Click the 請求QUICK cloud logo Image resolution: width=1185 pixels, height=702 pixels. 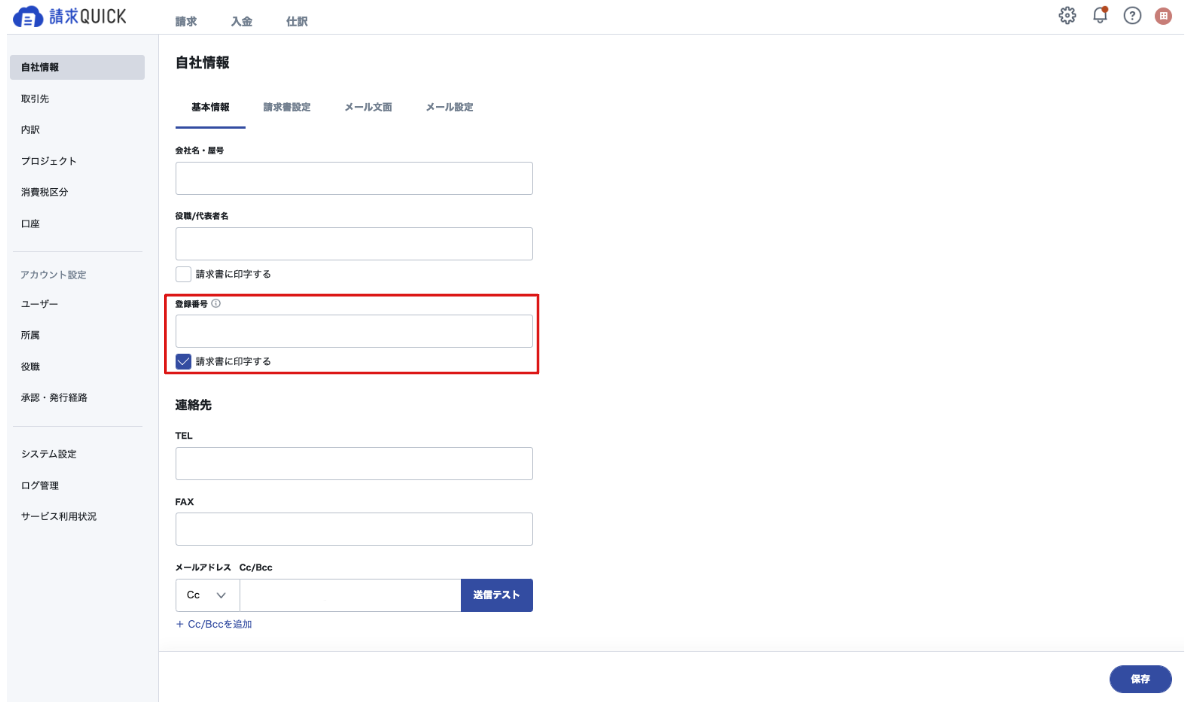pos(70,17)
